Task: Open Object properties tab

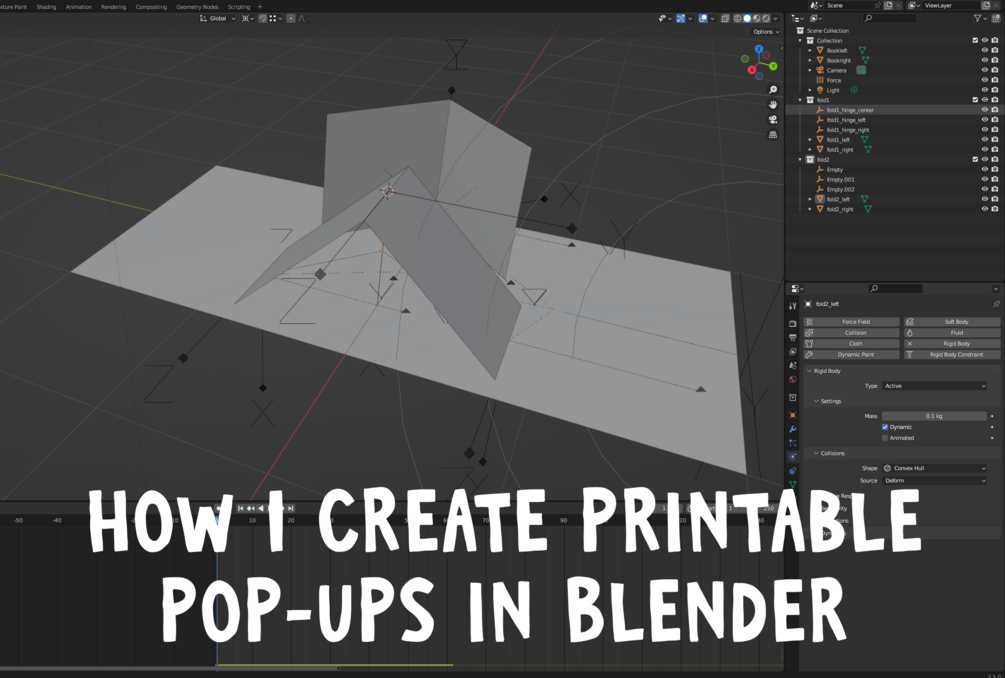Action: coord(793,415)
